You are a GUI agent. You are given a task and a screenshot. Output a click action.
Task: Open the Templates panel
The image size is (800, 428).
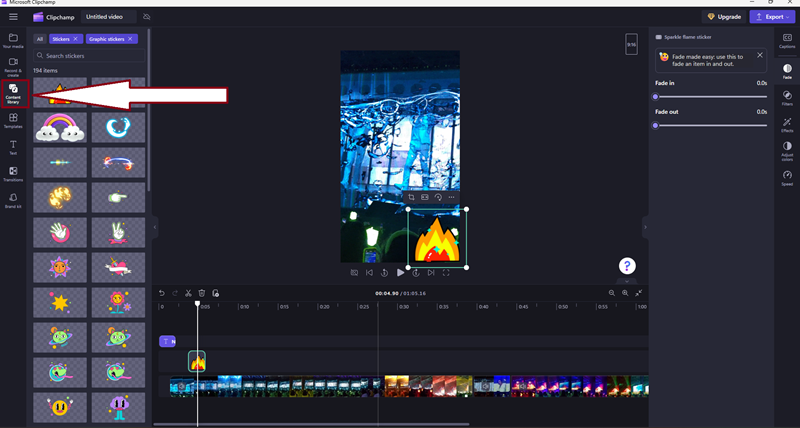coord(13,121)
